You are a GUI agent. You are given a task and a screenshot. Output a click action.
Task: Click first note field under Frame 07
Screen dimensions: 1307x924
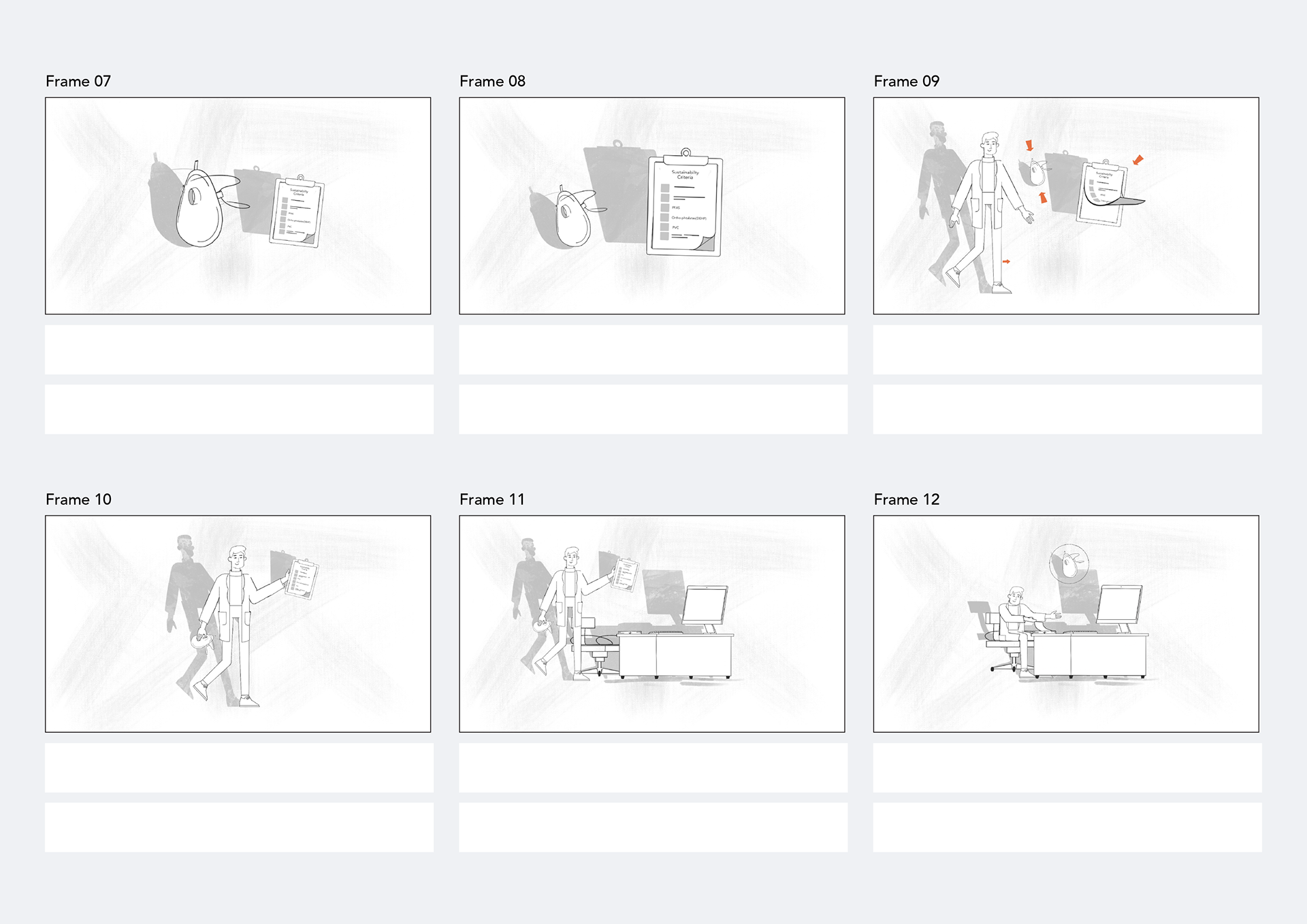coord(239,350)
